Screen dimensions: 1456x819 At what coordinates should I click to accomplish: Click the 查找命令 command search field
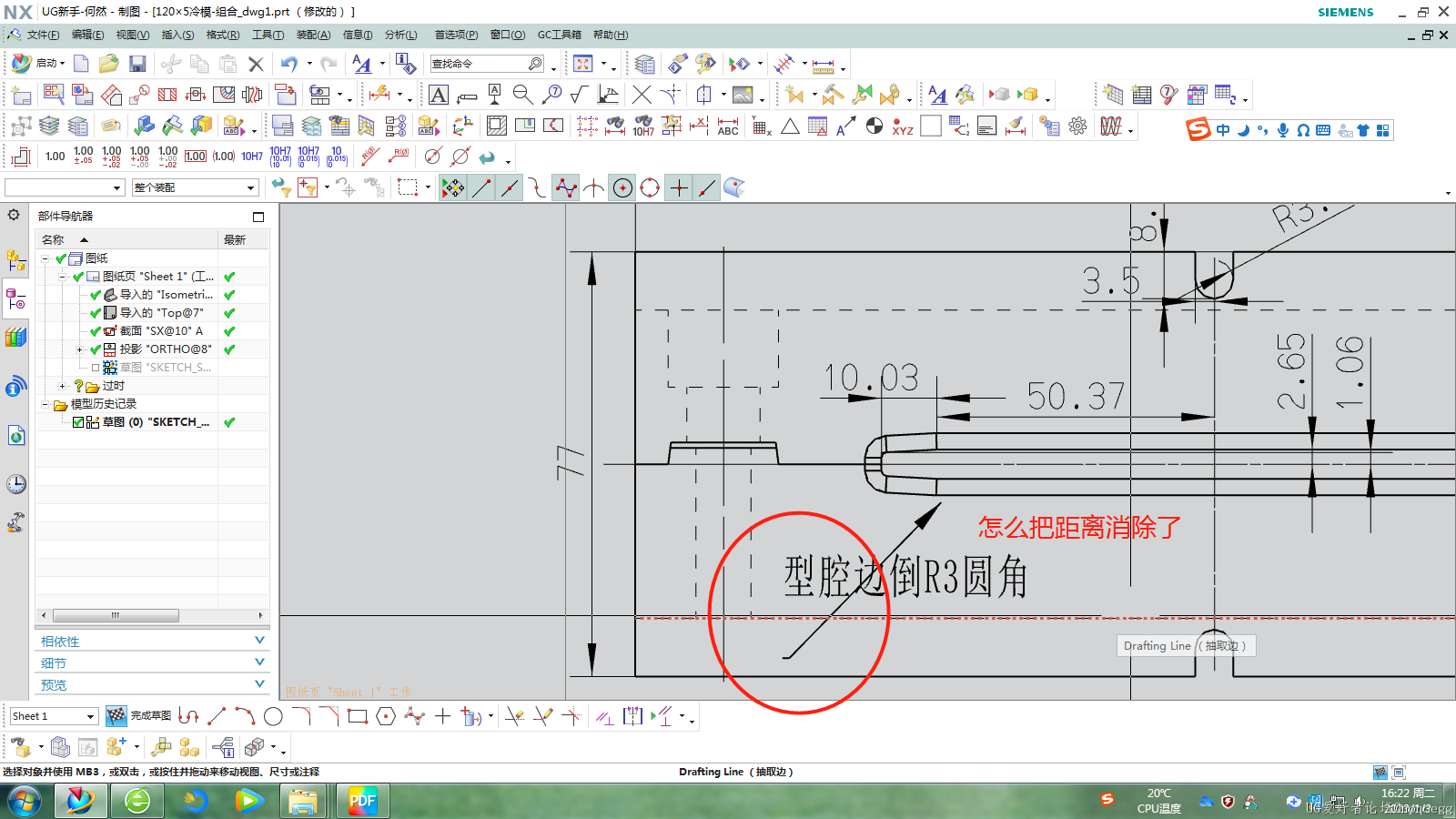487,64
